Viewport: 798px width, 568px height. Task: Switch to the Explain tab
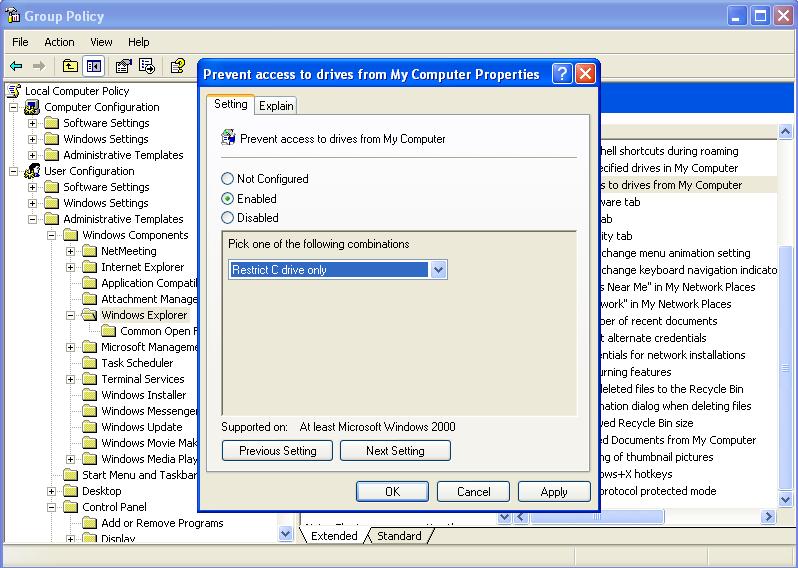click(x=276, y=106)
